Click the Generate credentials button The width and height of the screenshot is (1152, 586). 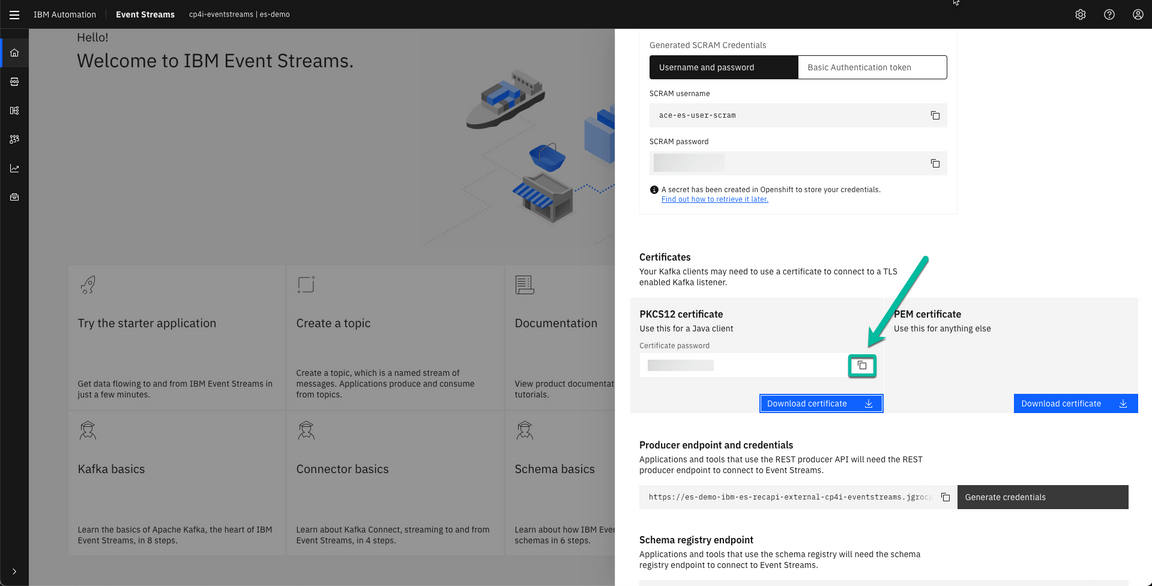click(1043, 497)
